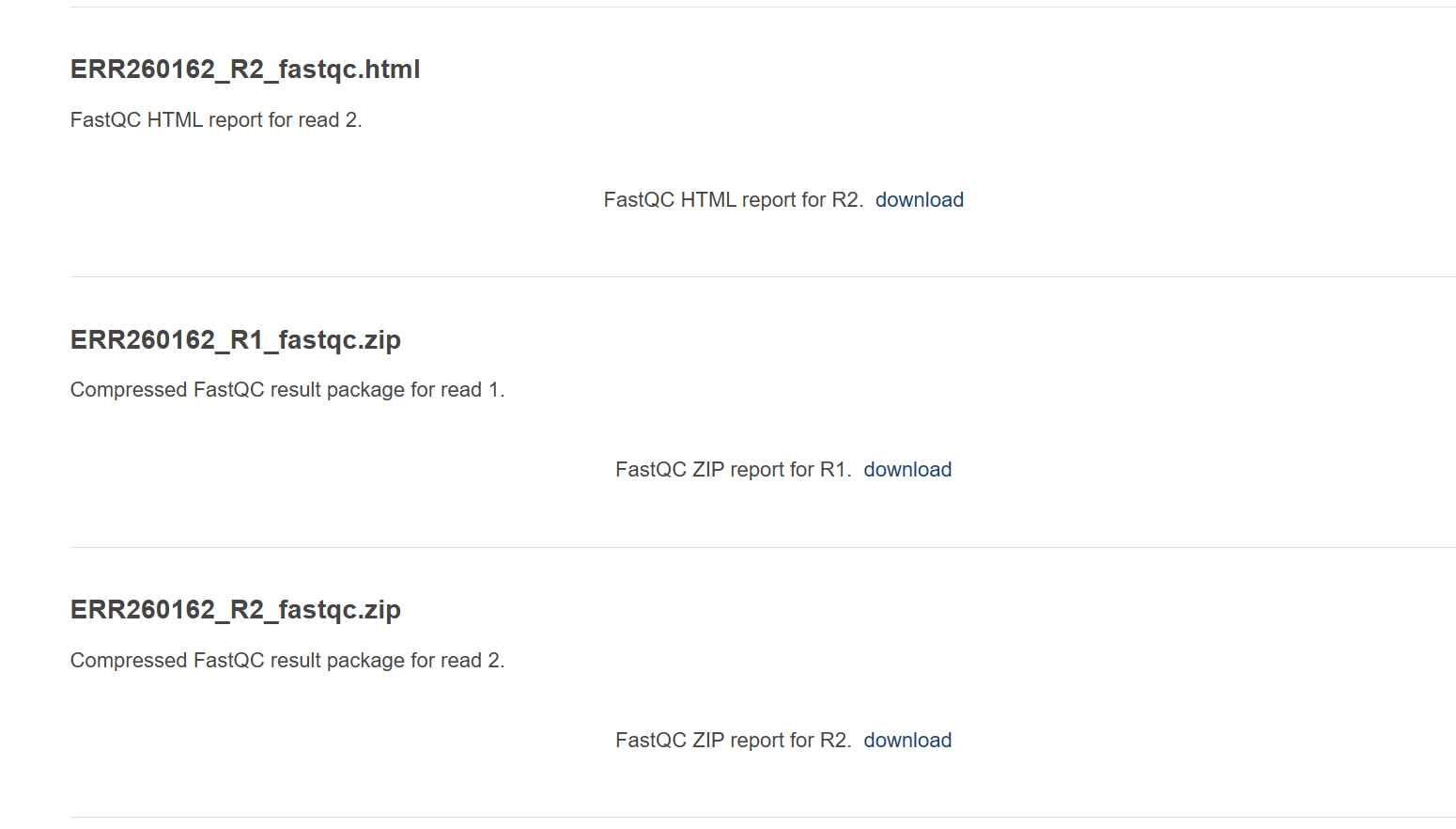
Task: Download the FastQC ZIP report for R2
Action: [907, 741]
